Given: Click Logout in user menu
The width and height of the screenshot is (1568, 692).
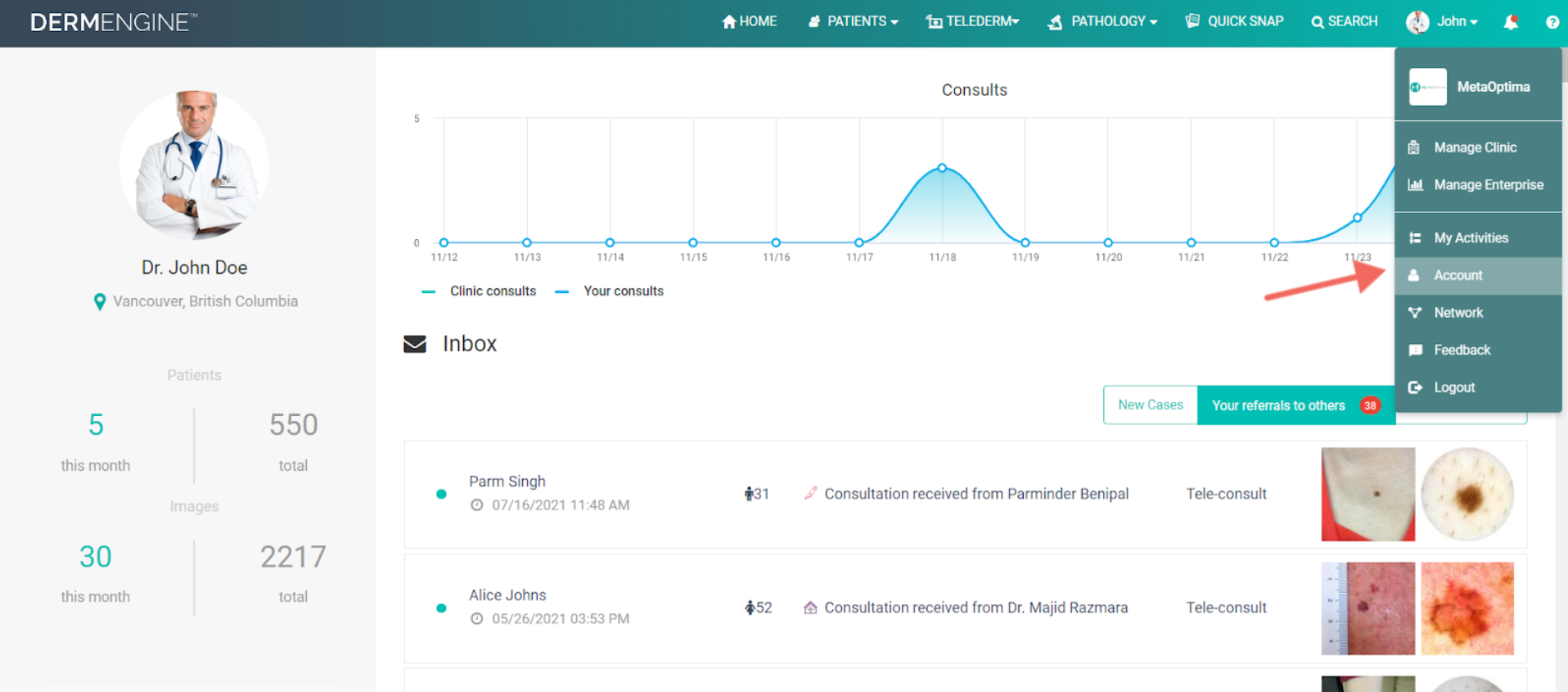Looking at the screenshot, I should pyautogui.click(x=1478, y=387).
